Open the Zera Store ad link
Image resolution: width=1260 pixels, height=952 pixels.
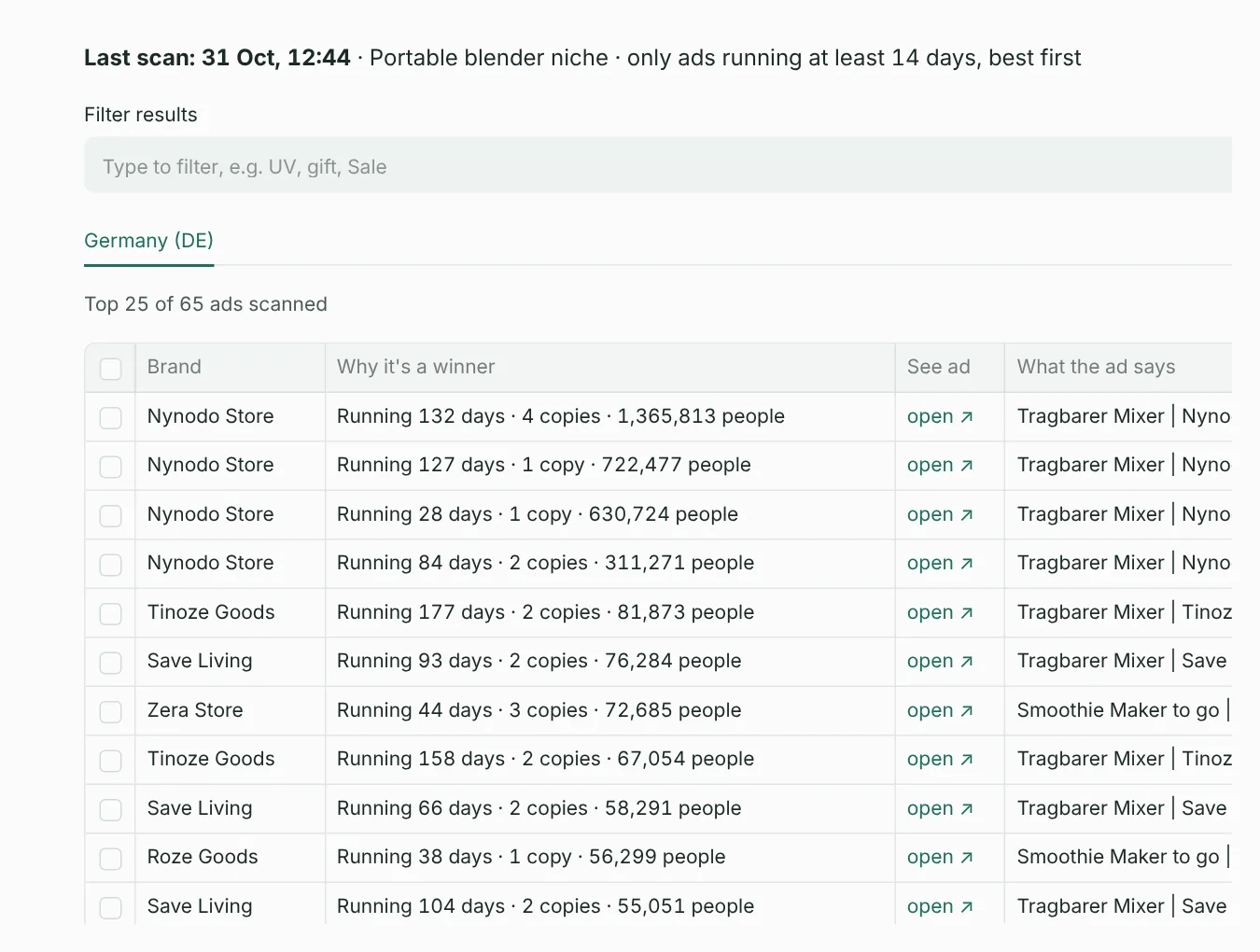click(940, 710)
